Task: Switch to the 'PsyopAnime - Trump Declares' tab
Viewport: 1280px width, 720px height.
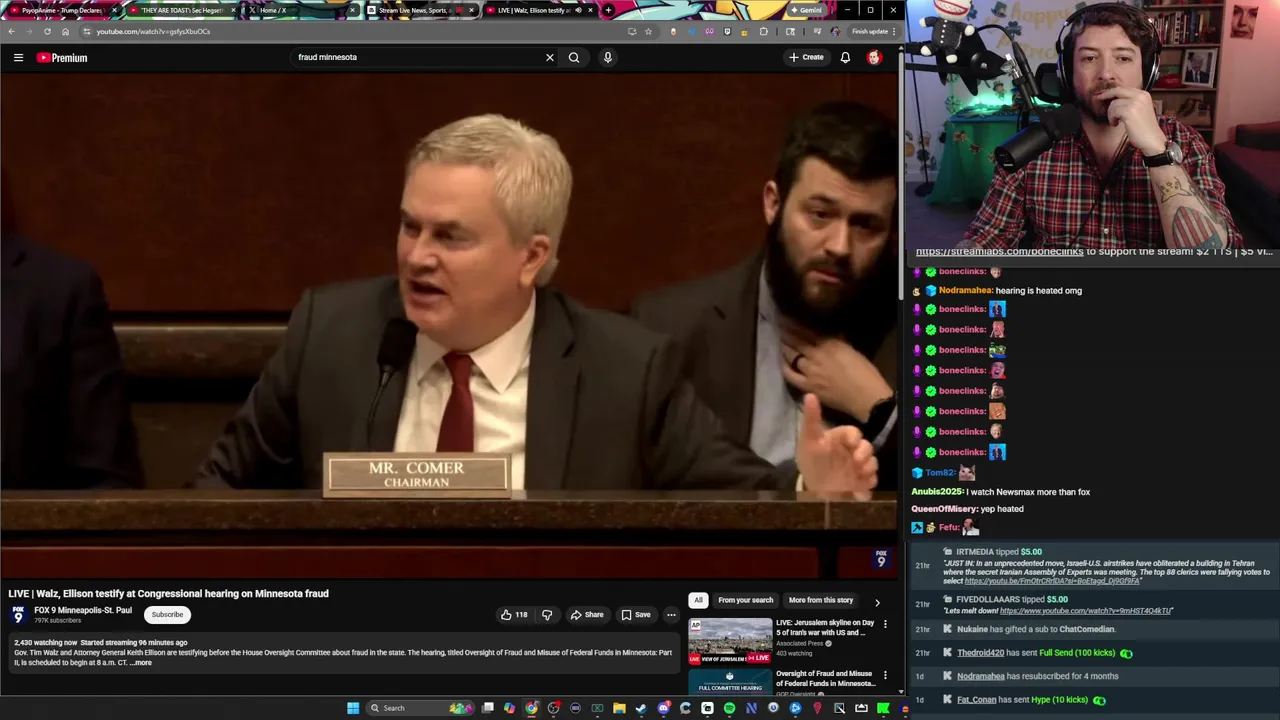Action: click(61, 10)
